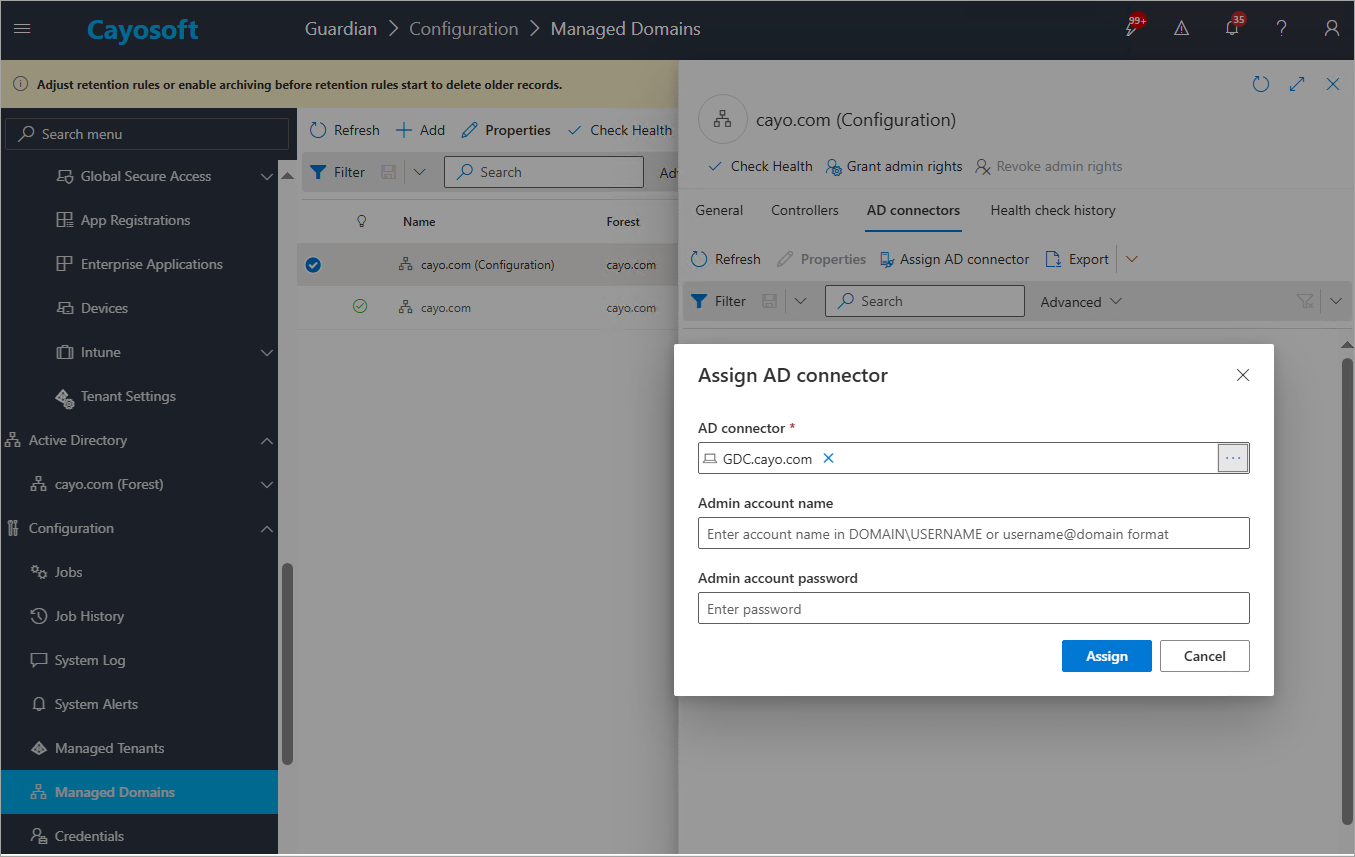Remove GDC.cayo.com from AD connector field
Image resolution: width=1355 pixels, height=857 pixels.
point(828,458)
